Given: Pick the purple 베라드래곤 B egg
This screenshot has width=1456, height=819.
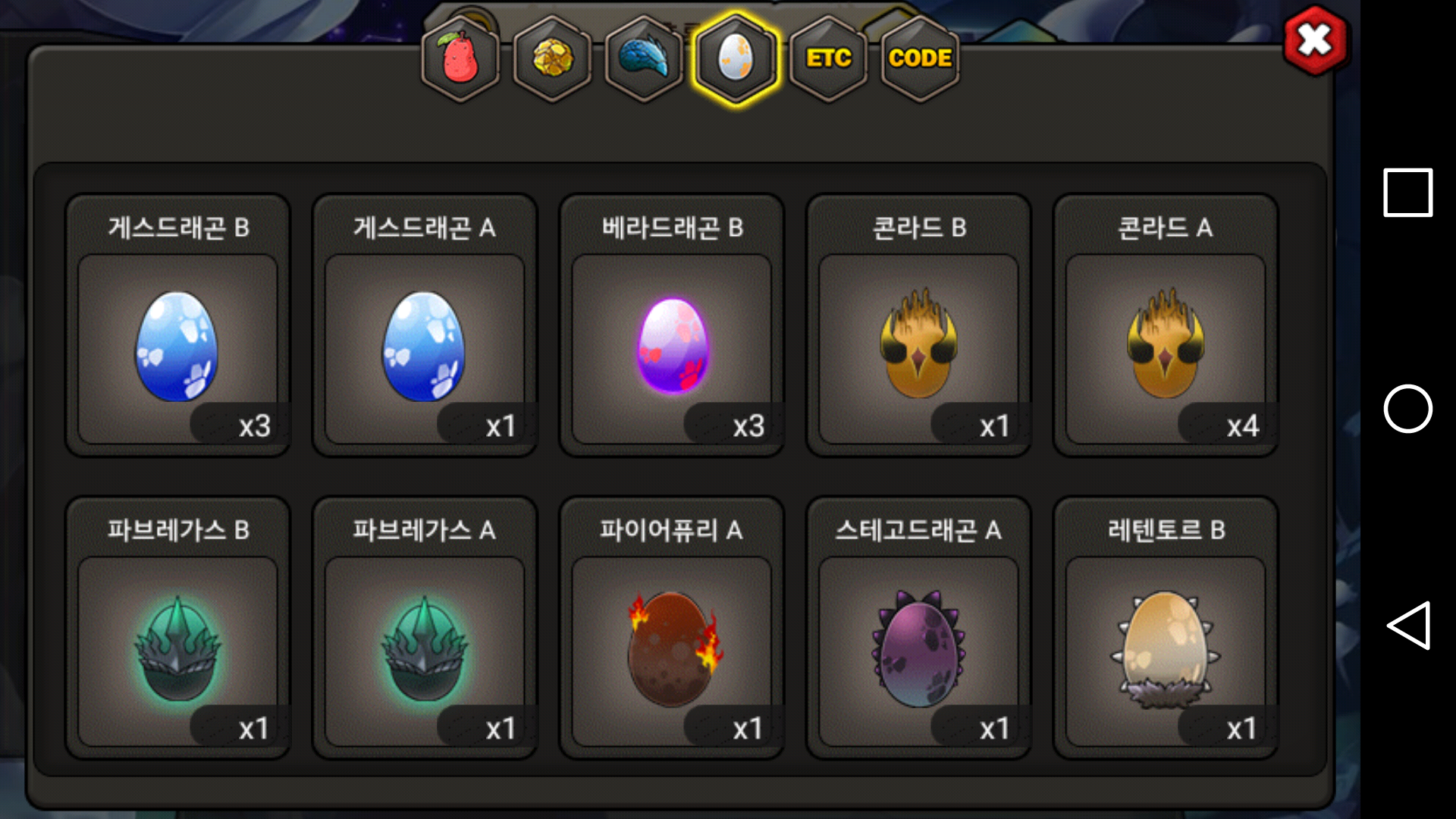Looking at the screenshot, I should click(672, 326).
